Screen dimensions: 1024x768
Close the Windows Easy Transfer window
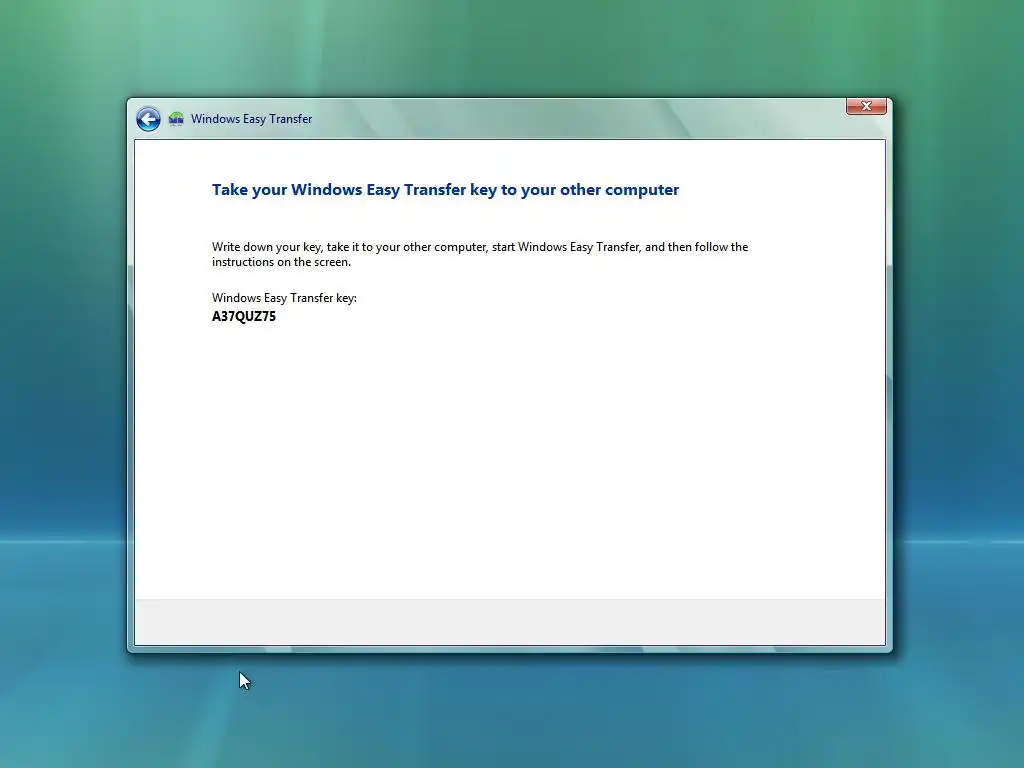(x=866, y=106)
